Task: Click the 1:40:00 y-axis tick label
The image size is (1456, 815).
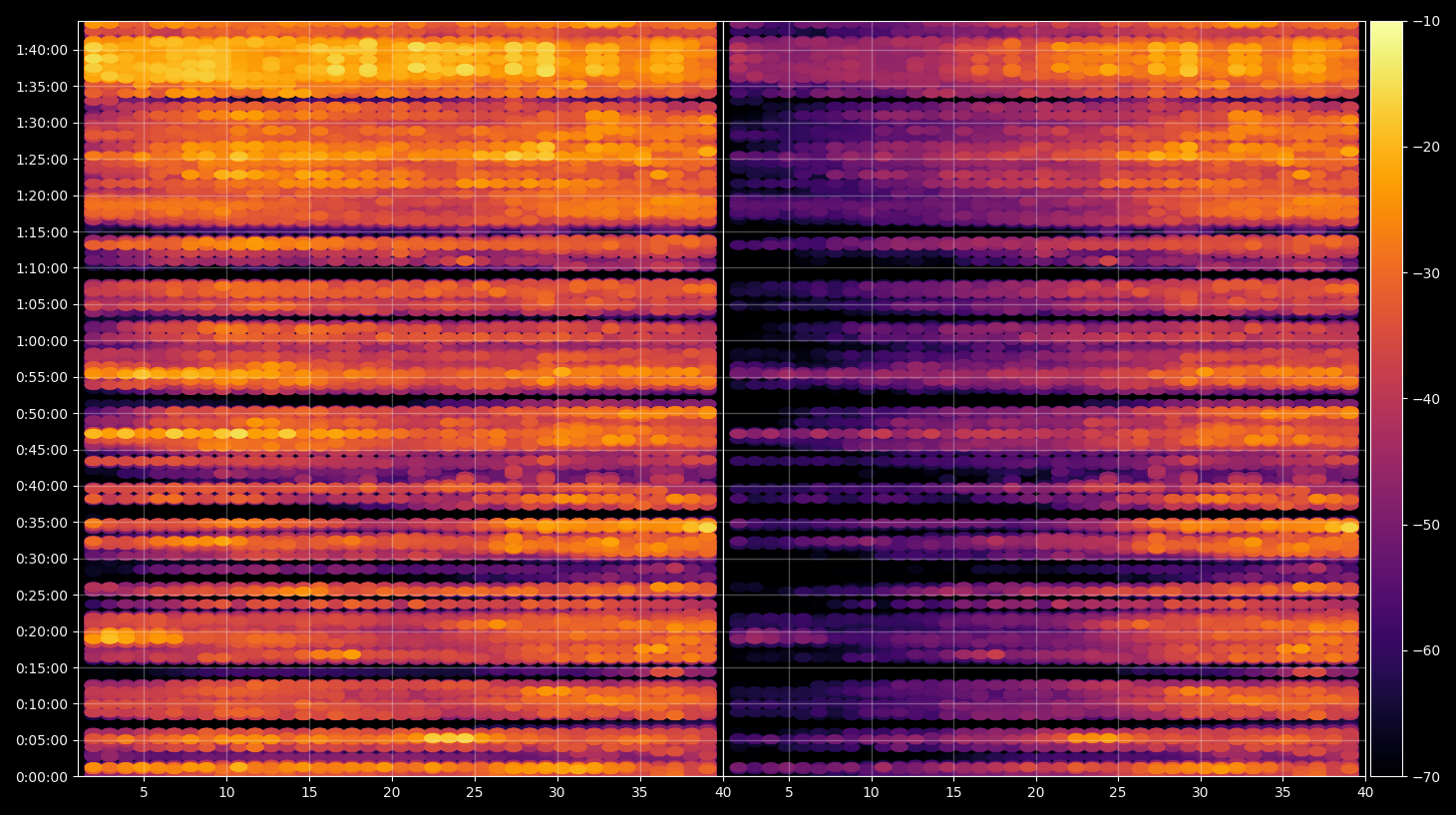Action: point(42,51)
